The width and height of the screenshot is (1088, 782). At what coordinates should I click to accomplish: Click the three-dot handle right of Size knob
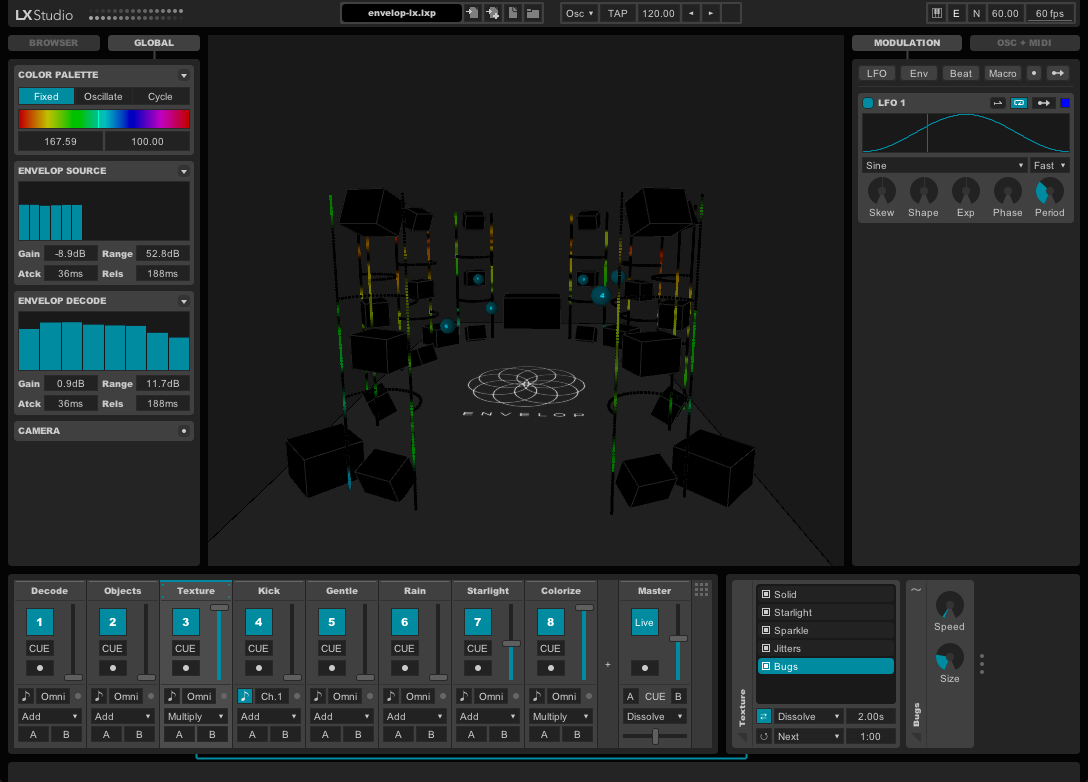pyautogui.click(x=982, y=664)
